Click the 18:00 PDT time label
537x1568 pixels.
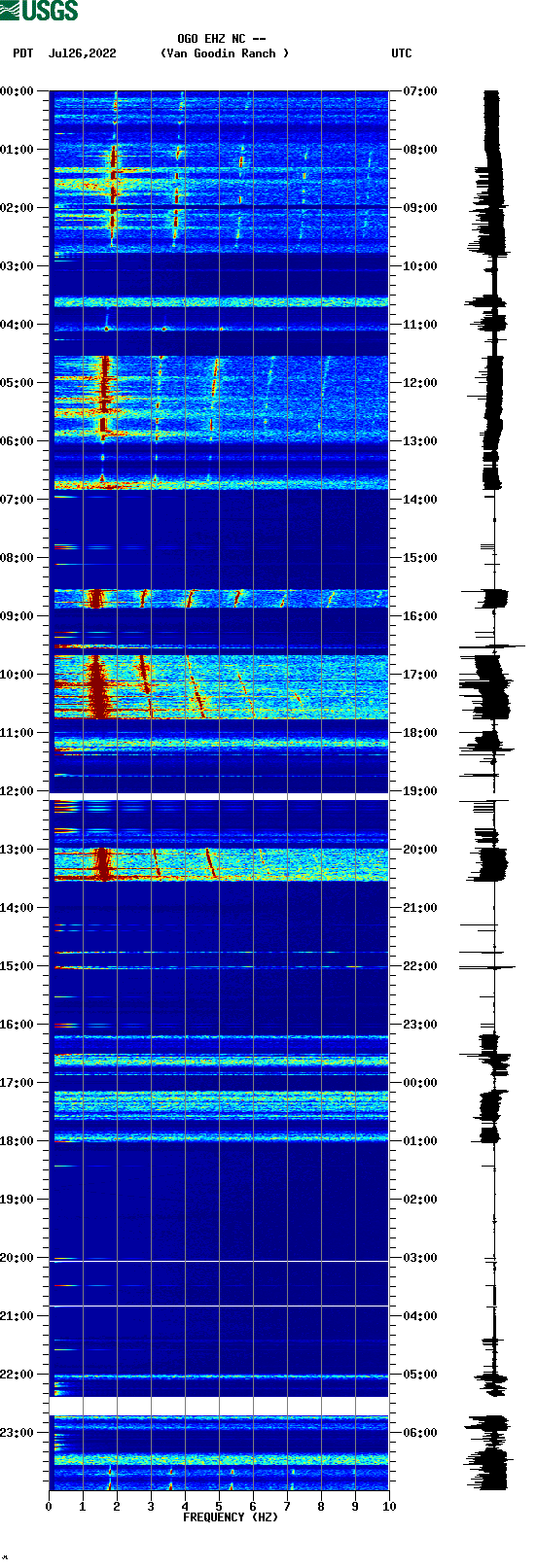pyautogui.click(x=18, y=1141)
